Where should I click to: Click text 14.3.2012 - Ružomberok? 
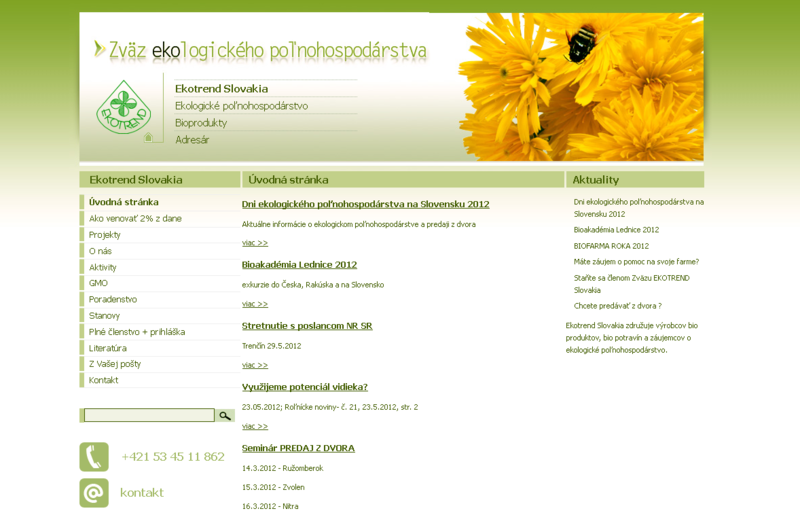click(283, 469)
